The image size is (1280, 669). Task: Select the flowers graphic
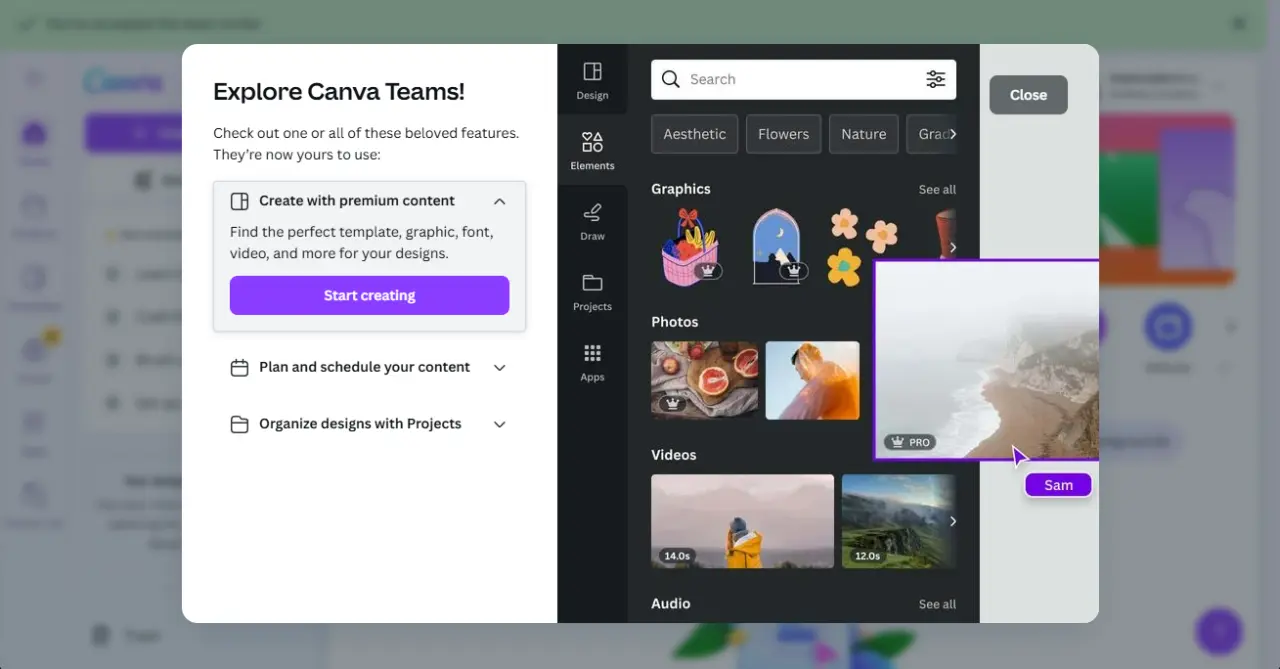coord(861,247)
